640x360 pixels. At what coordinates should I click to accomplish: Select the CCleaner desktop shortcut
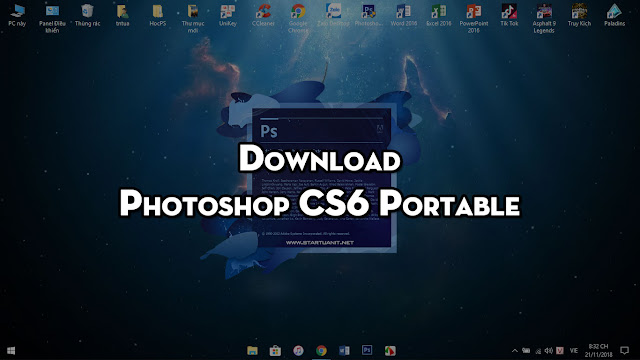click(263, 16)
